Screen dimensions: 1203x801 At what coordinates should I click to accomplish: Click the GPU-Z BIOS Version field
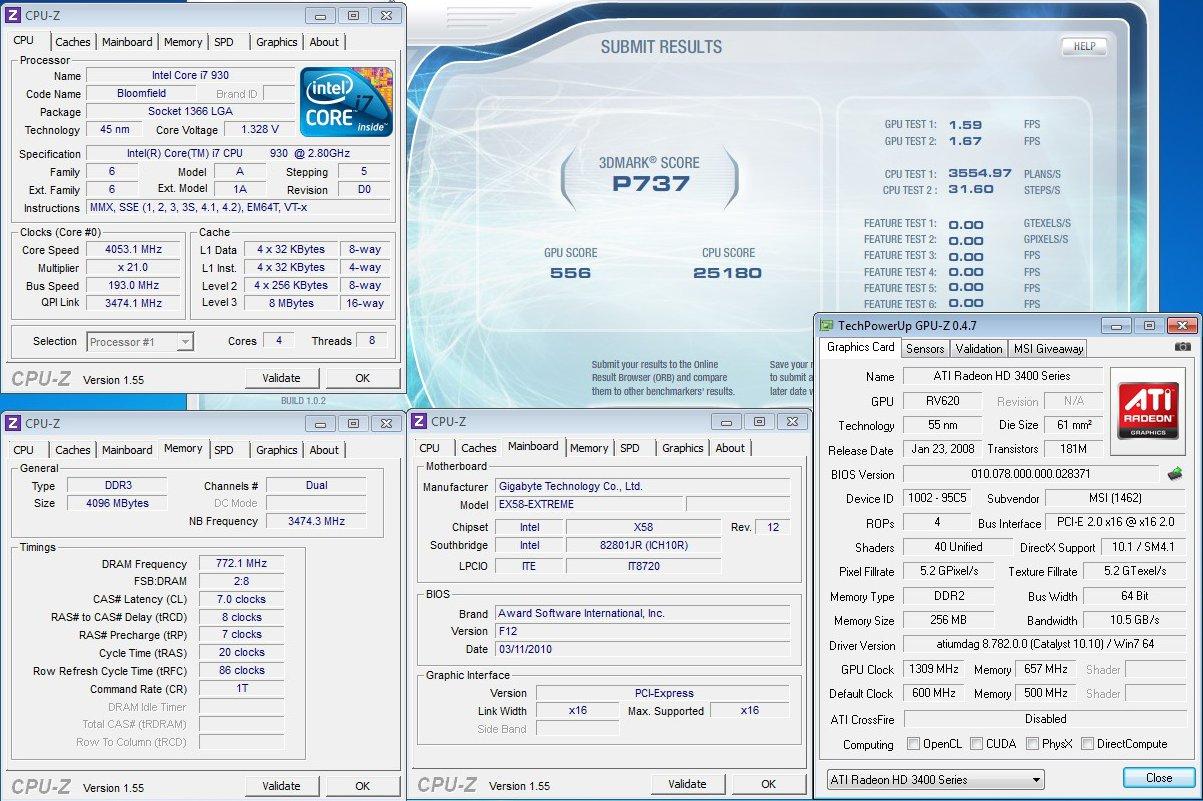click(x=1030, y=474)
